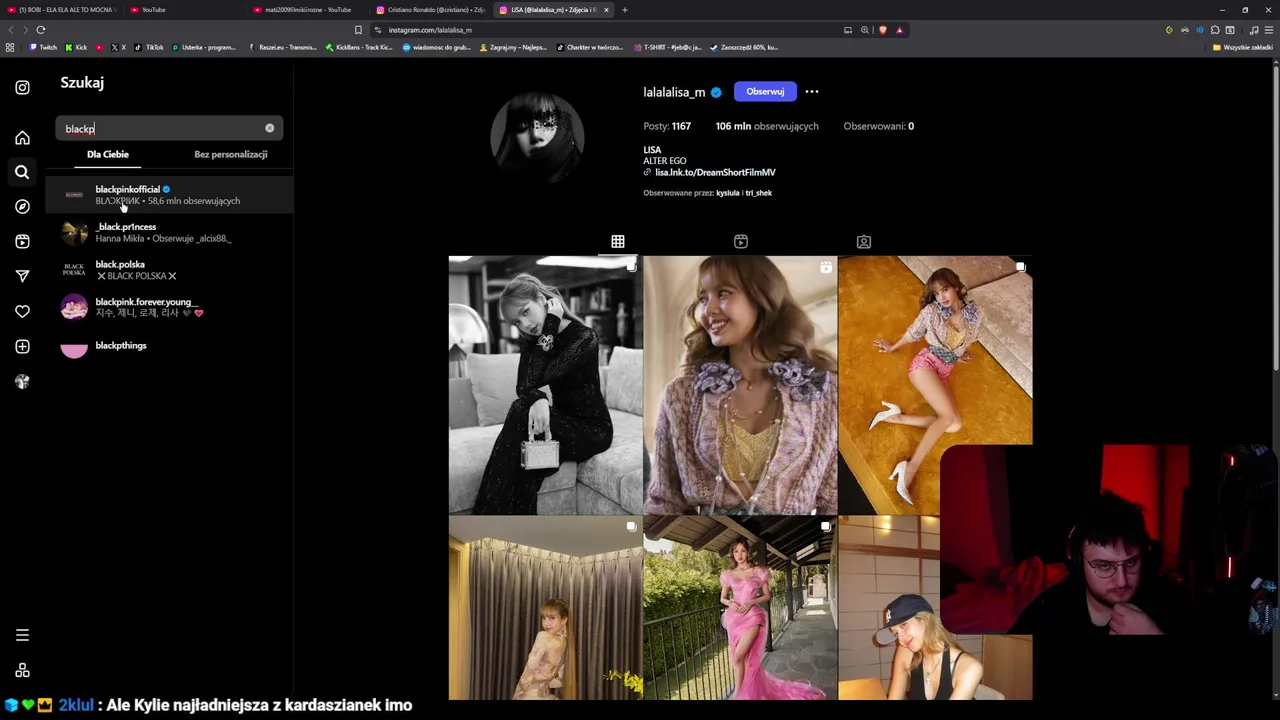Open Kick bookmark
The image size is (1280, 720).
tap(77, 47)
